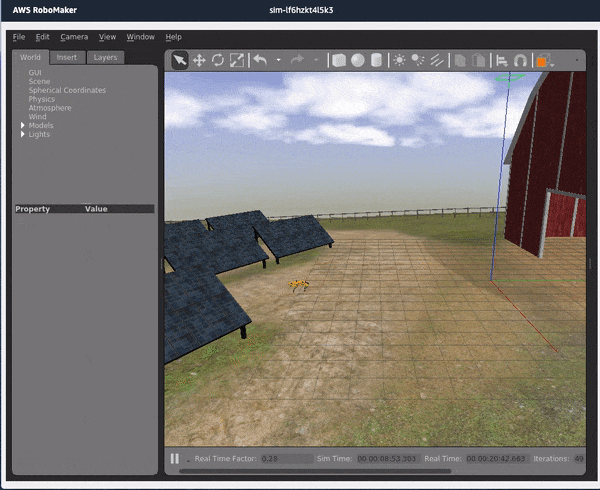
Task: Open the redo history dropdown arrow
Action: pos(316,60)
